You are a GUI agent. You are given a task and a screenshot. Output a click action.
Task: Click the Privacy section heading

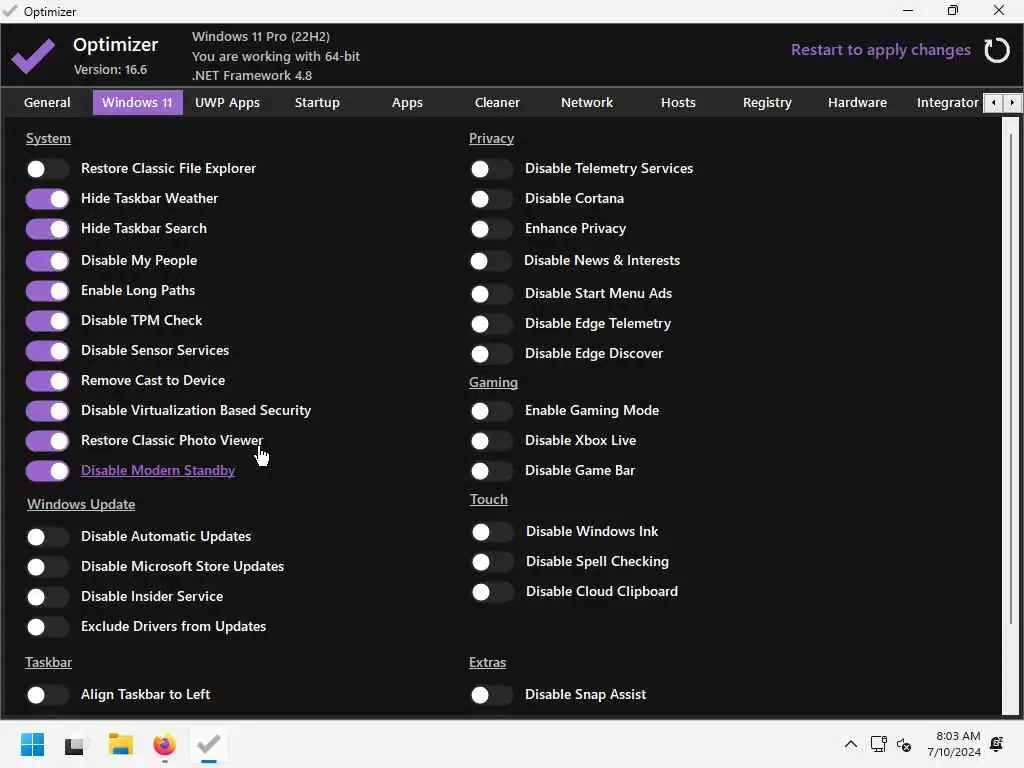(491, 138)
